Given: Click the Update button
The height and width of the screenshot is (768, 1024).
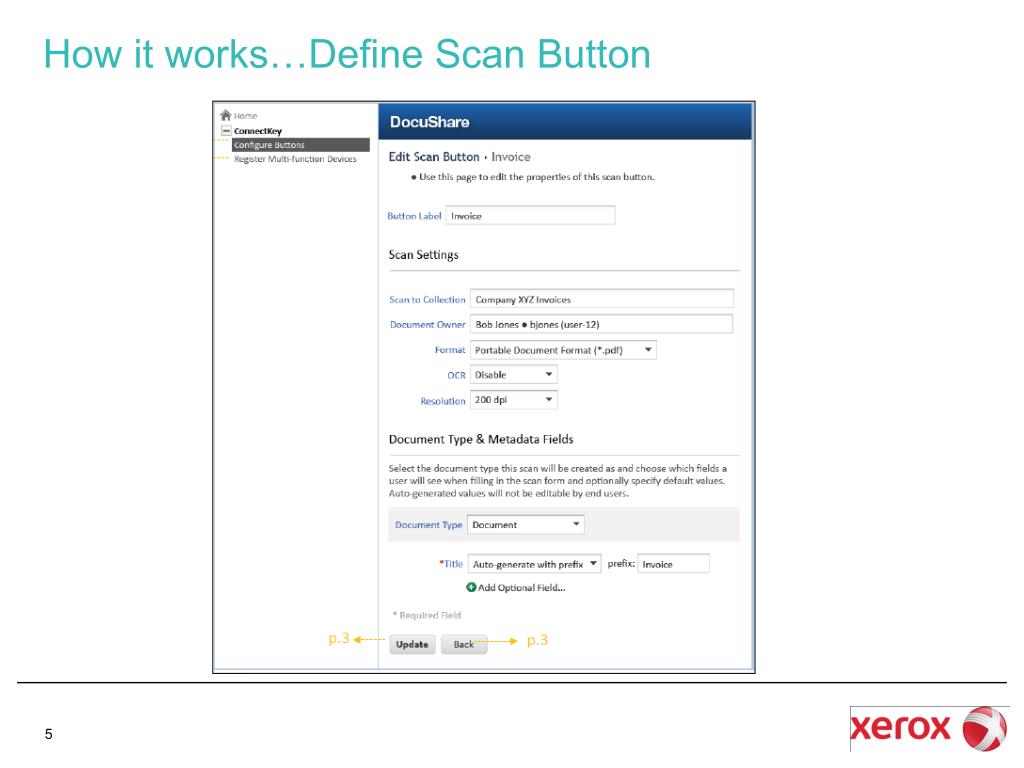Looking at the screenshot, I should tap(412, 644).
